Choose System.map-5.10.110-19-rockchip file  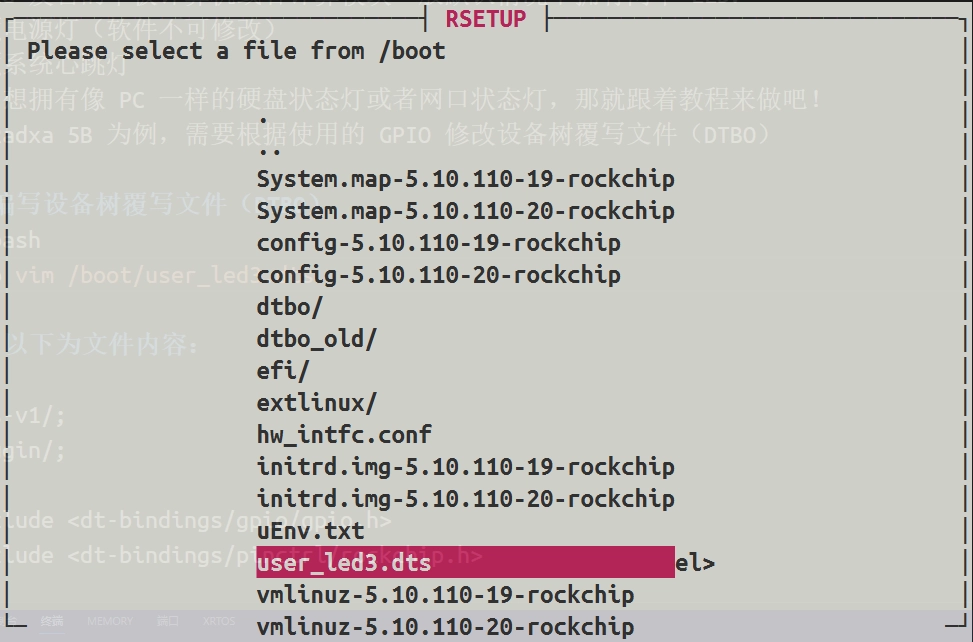pos(465,179)
